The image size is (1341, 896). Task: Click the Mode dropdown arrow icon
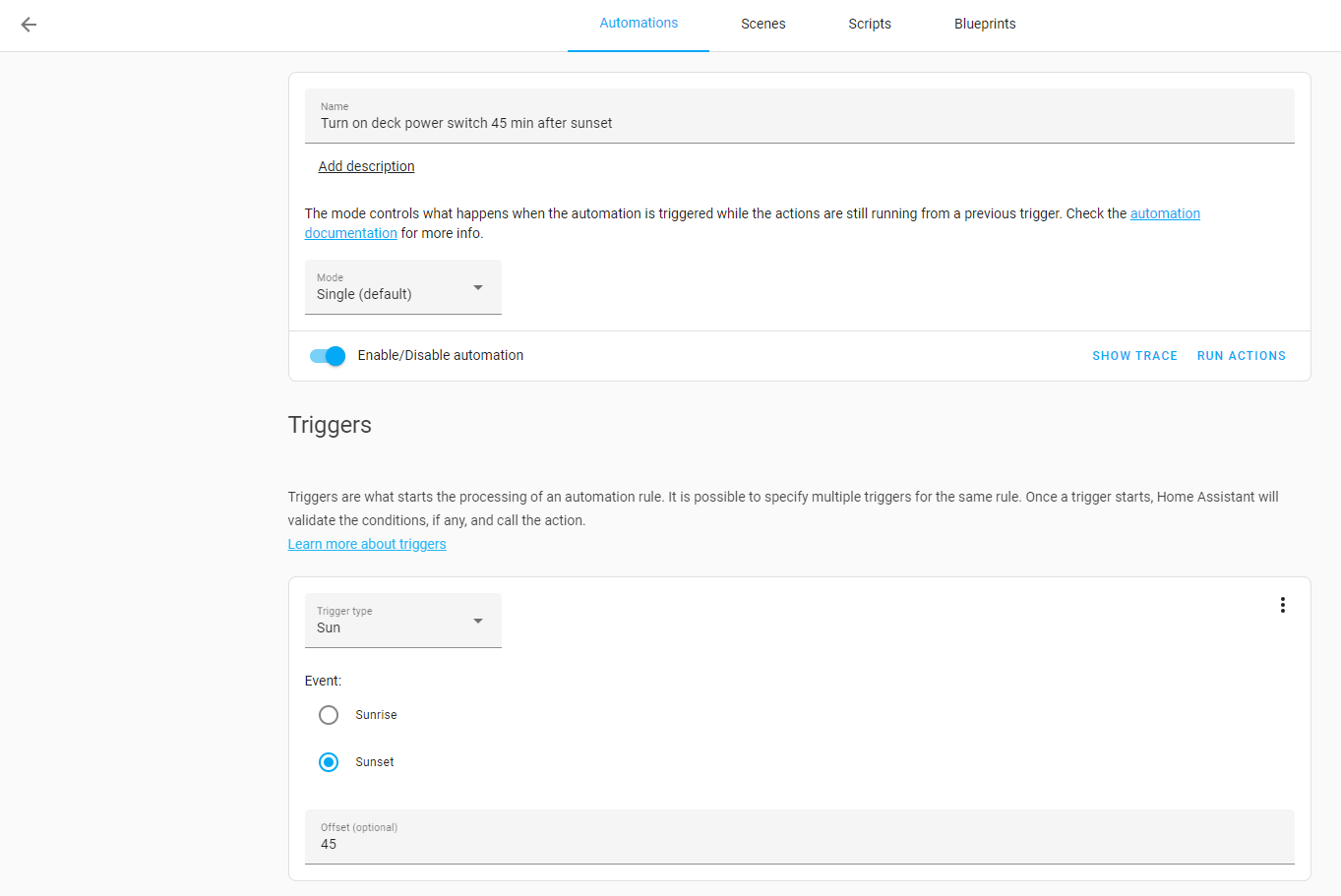478,287
